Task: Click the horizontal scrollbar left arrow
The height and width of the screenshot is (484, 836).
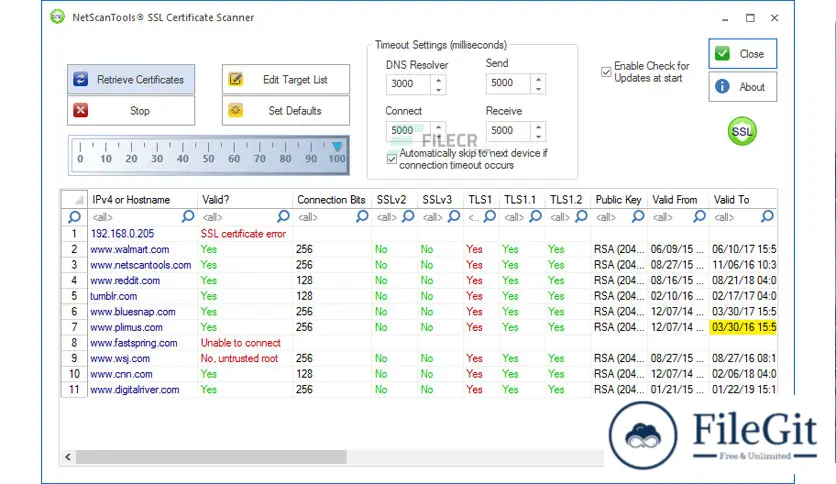Action: (68, 457)
